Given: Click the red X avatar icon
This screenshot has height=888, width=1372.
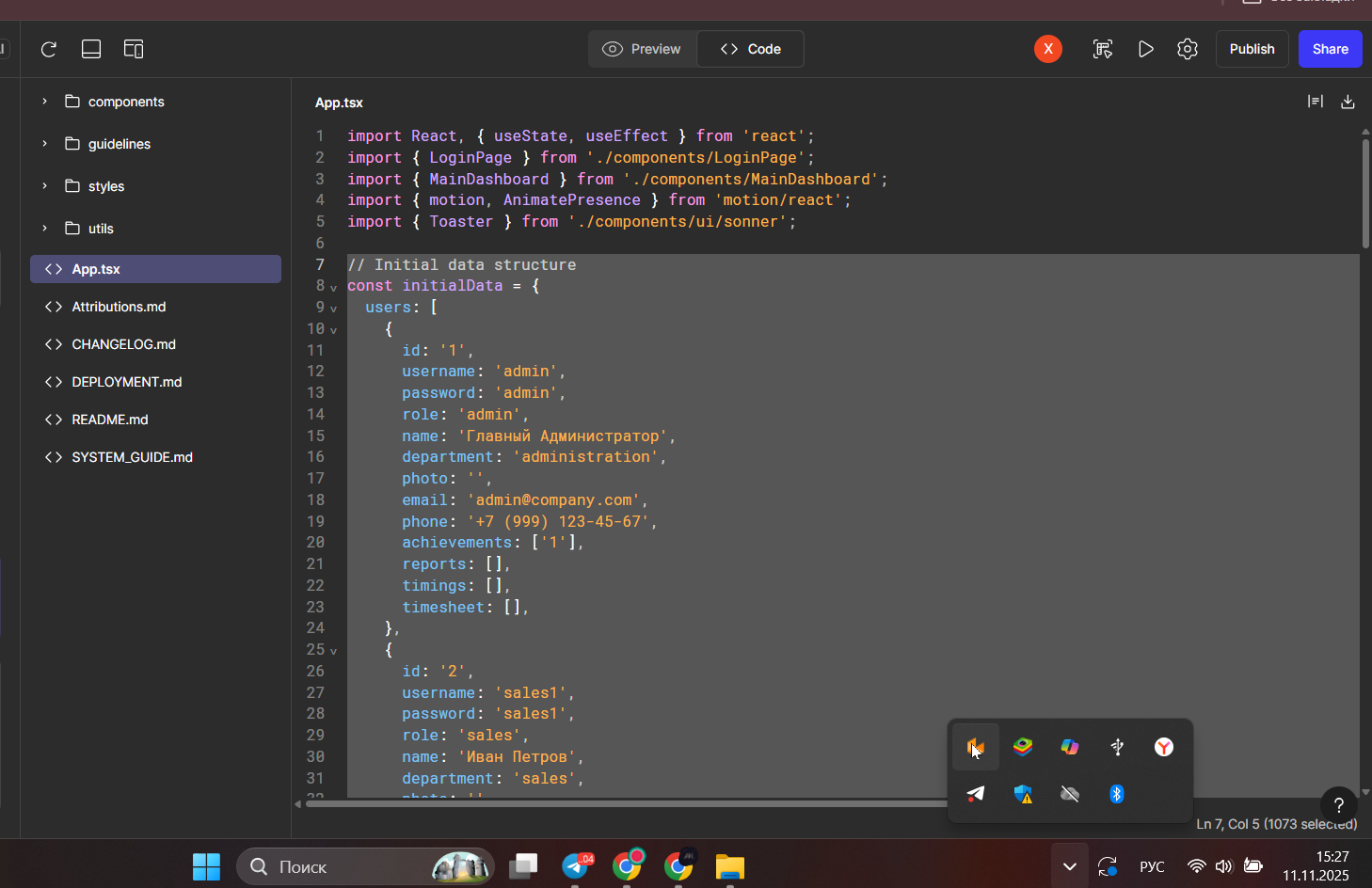Looking at the screenshot, I should pos(1048,49).
